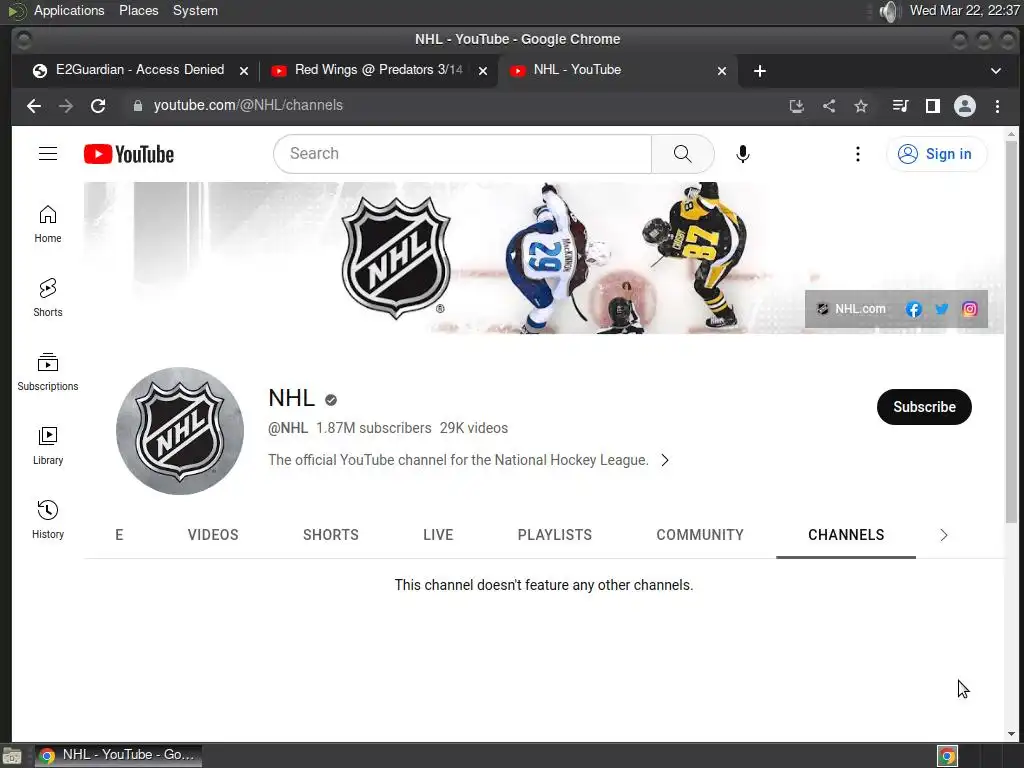
Task: Open Chrome media controls icon
Action: coord(901,106)
